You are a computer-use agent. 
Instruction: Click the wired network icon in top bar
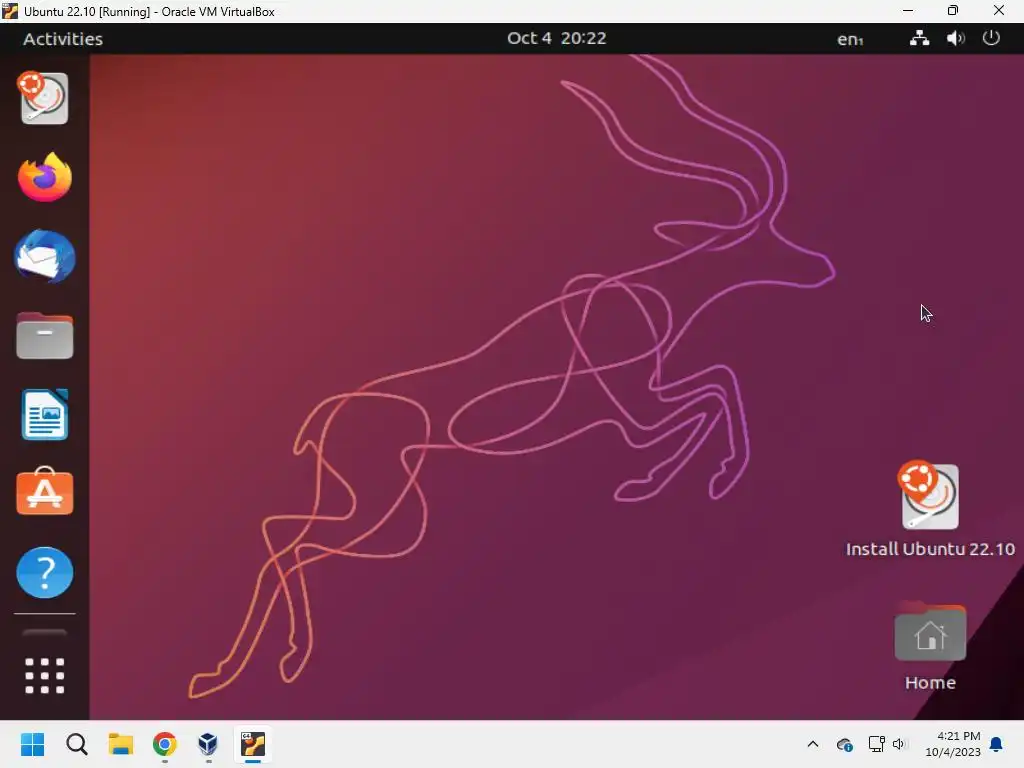920,39
